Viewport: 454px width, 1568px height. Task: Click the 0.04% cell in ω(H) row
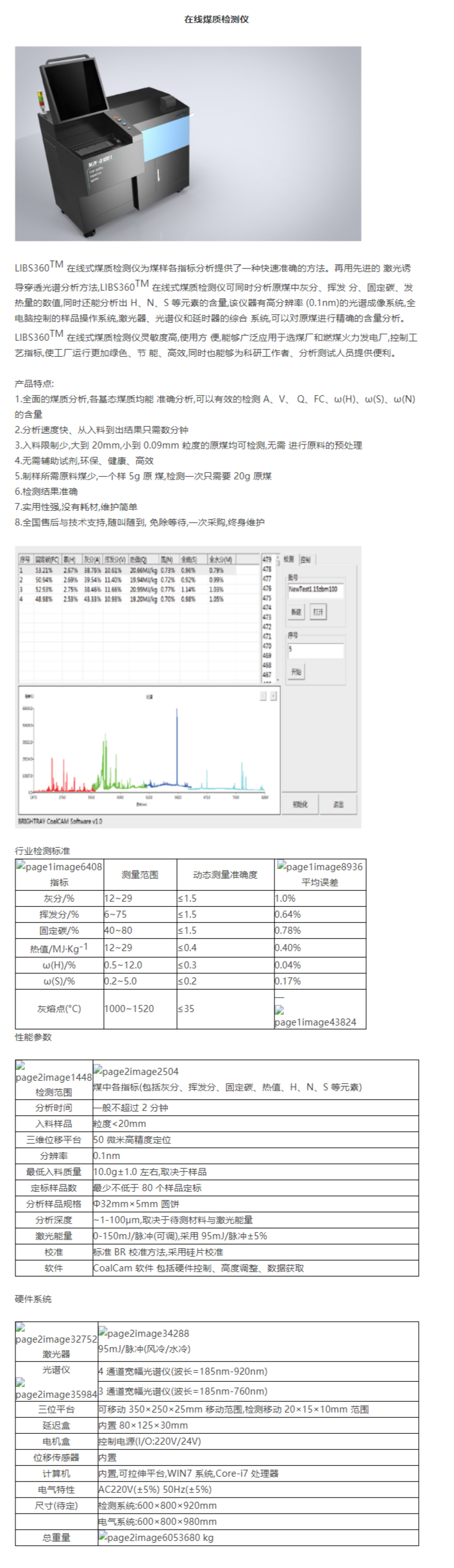[320, 965]
